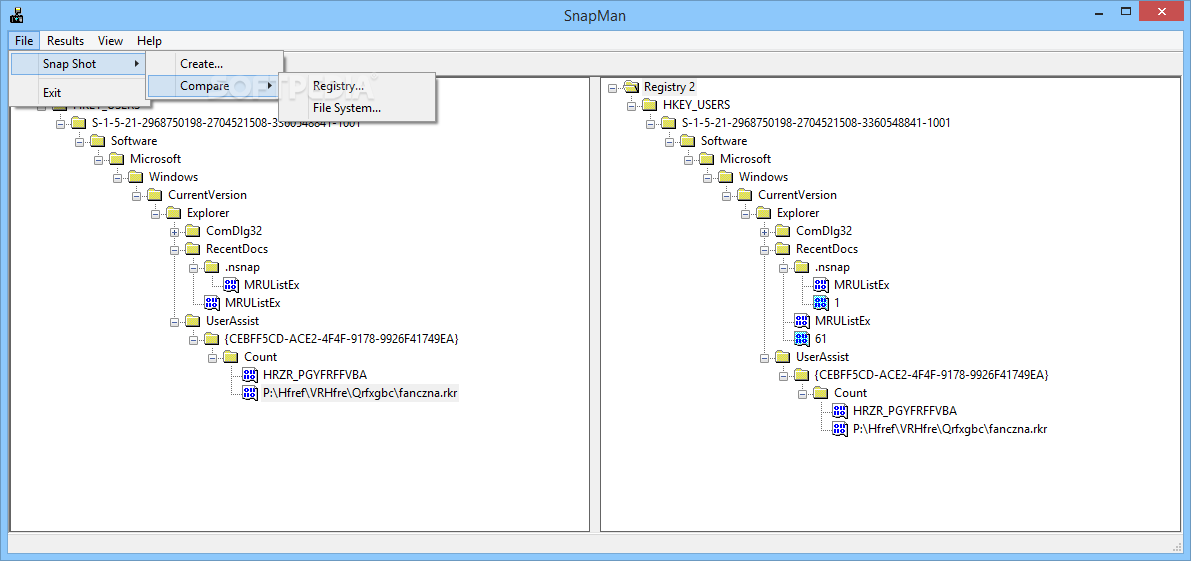The image size is (1191, 561).
Task: Click {CEBFF5CD...} folder icon in Registry 2 pane
Action: pyautogui.click(x=802, y=374)
